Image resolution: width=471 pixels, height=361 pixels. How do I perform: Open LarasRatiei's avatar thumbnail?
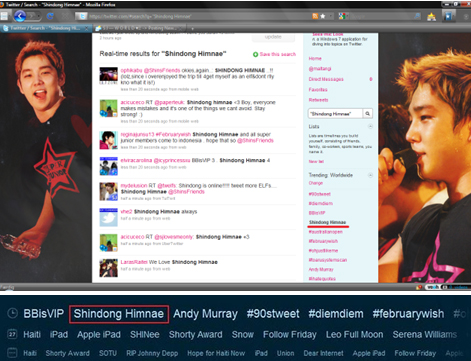point(108,268)
